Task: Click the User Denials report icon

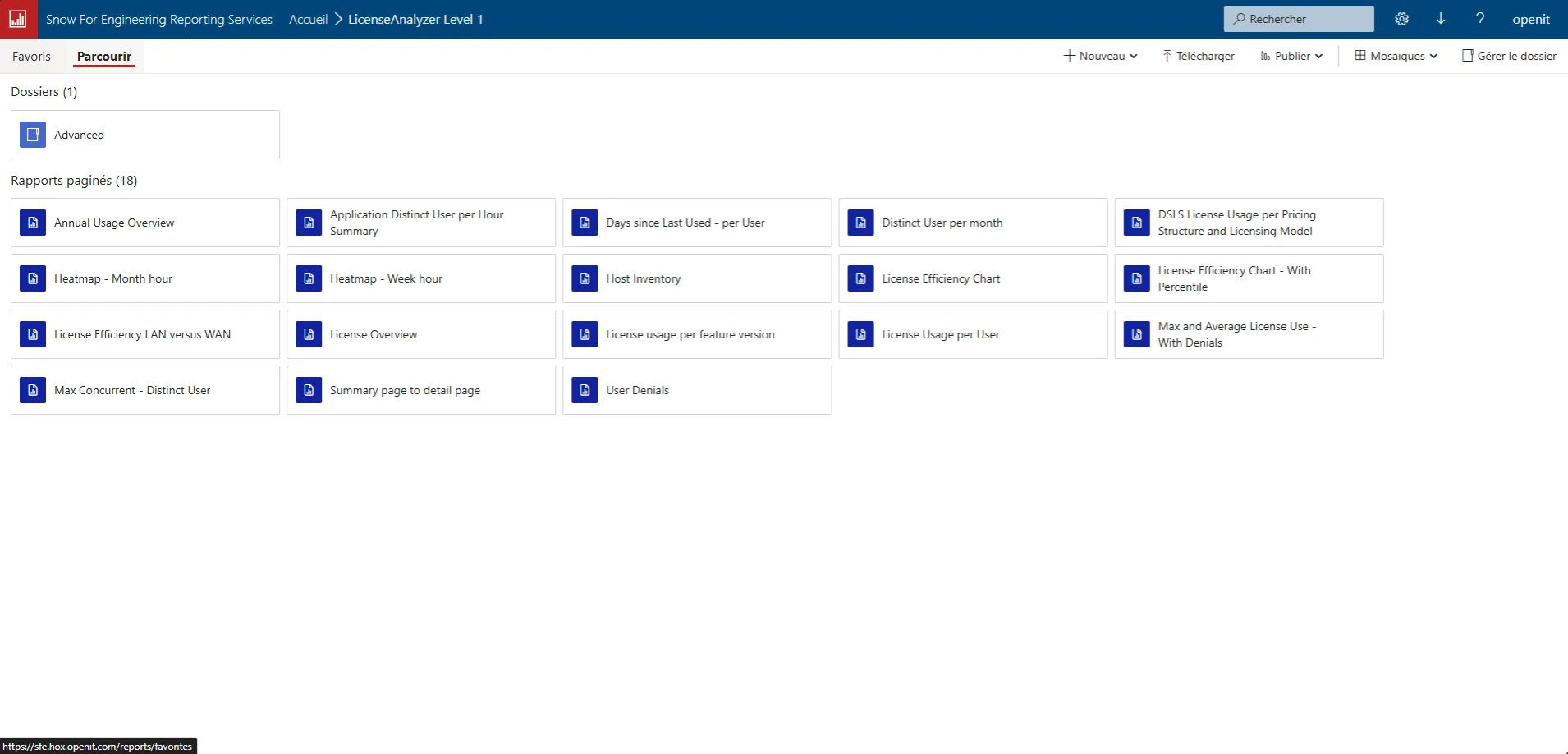Action: [585, 390]
